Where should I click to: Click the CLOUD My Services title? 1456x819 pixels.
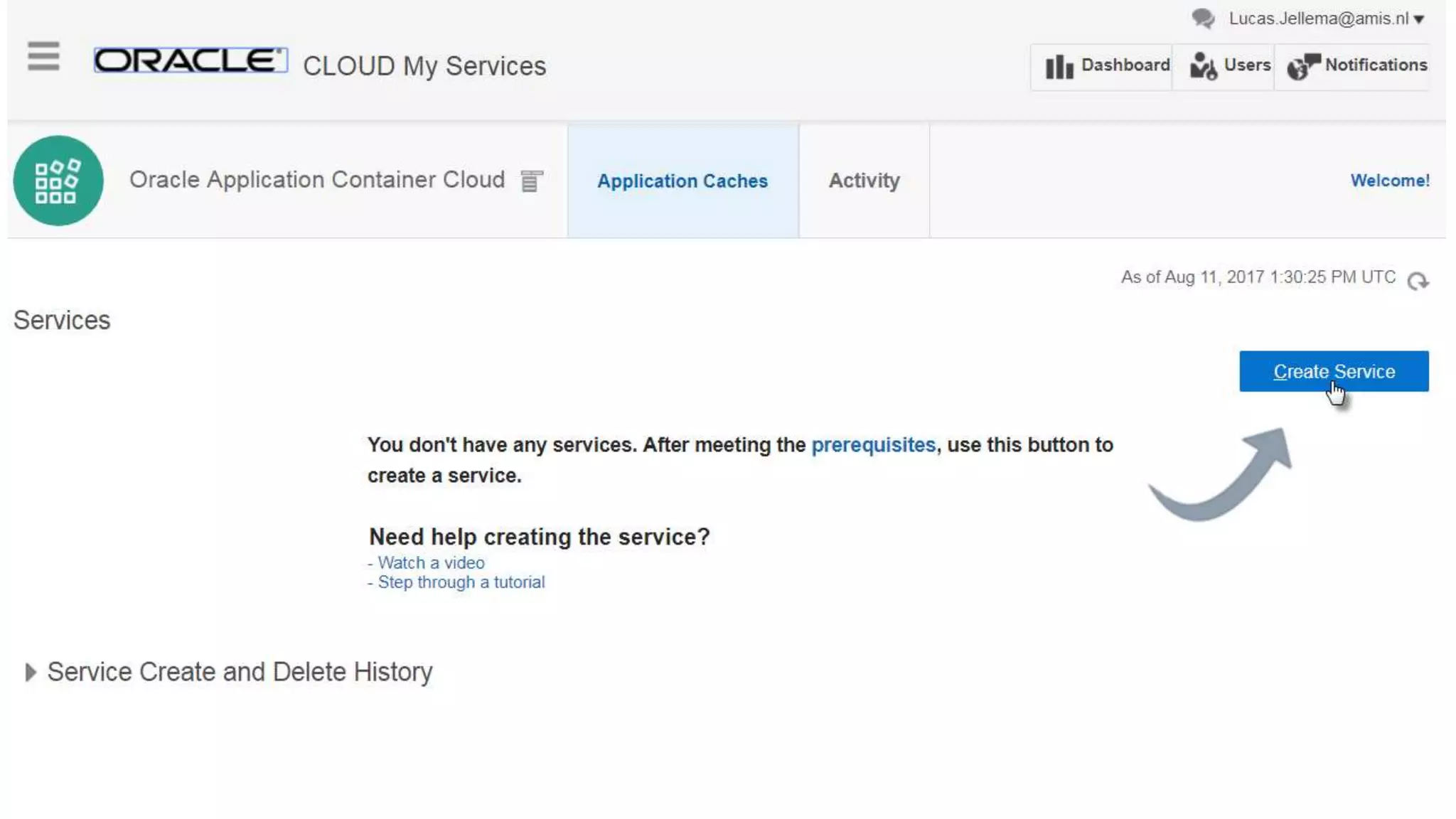click(424, 66)
